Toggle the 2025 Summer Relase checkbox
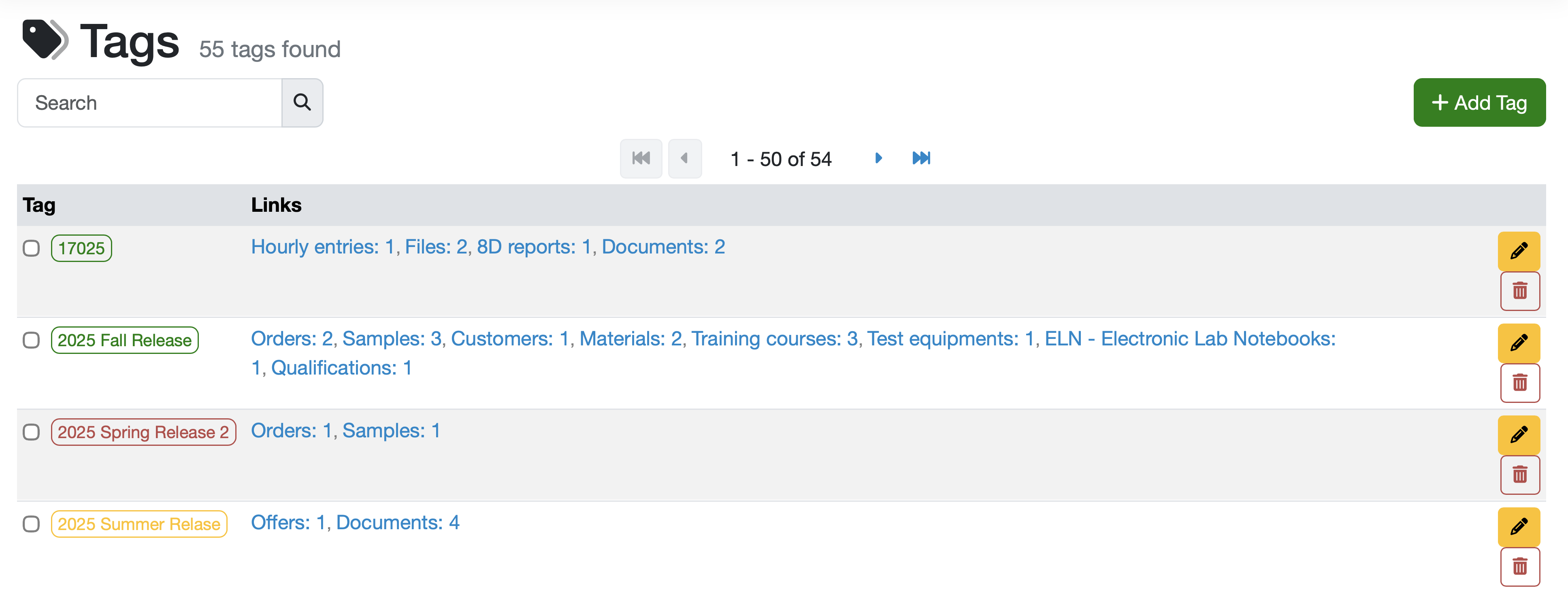 [x=31, y=524]
